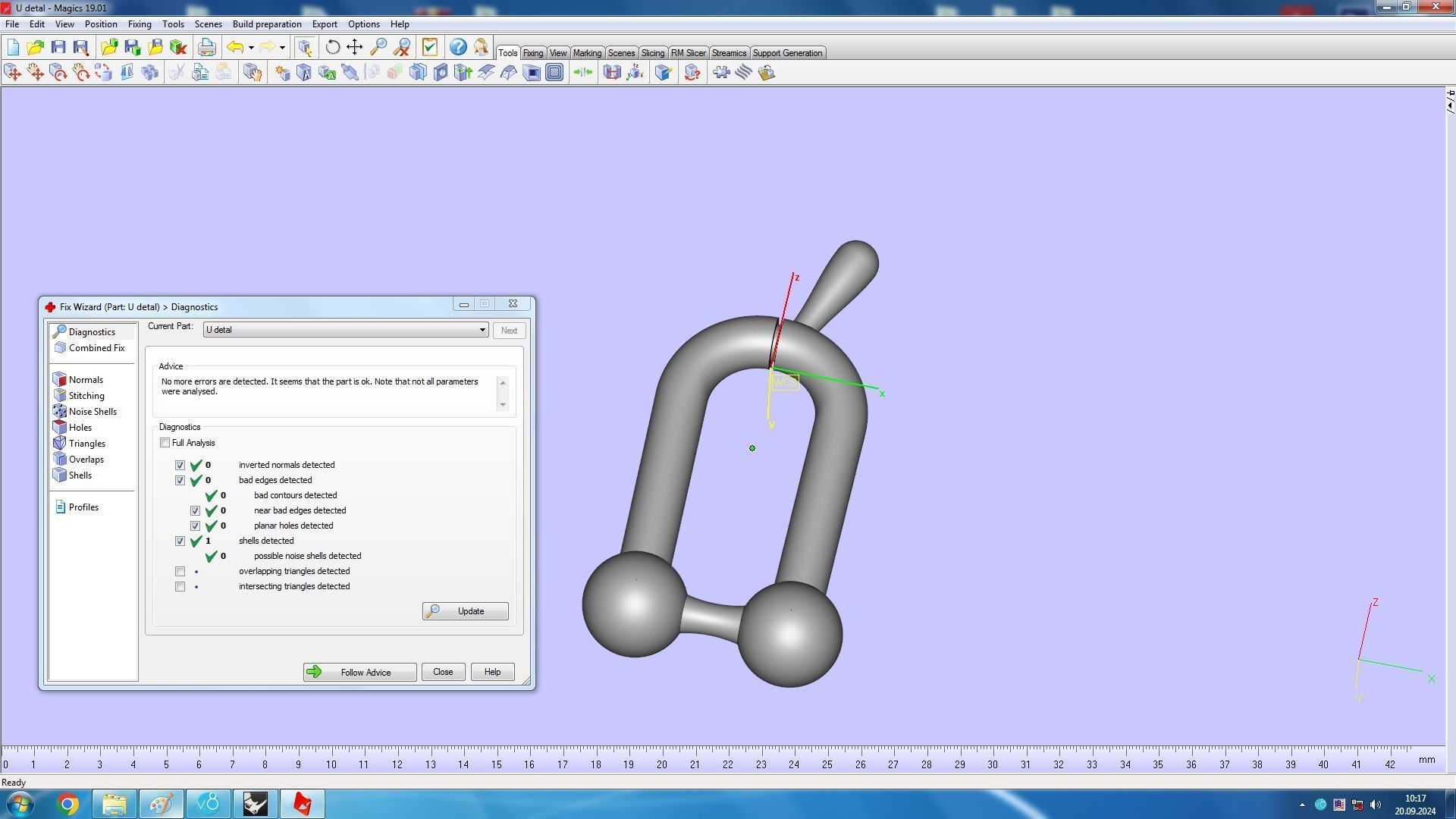Open the Current Part dropdown
The height and width of the screenshot is (819, 1456).
pyautogui.click(x=482, y=331)
